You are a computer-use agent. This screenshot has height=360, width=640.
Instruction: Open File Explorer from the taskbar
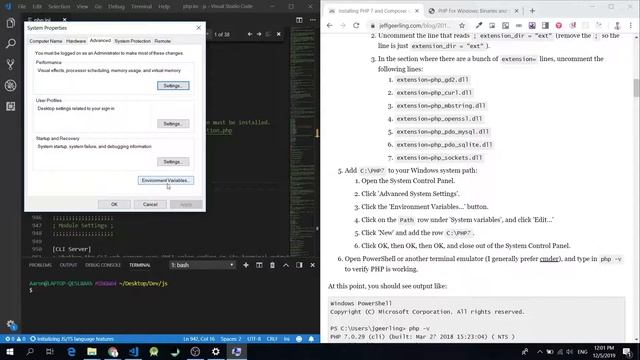point(92,351)
